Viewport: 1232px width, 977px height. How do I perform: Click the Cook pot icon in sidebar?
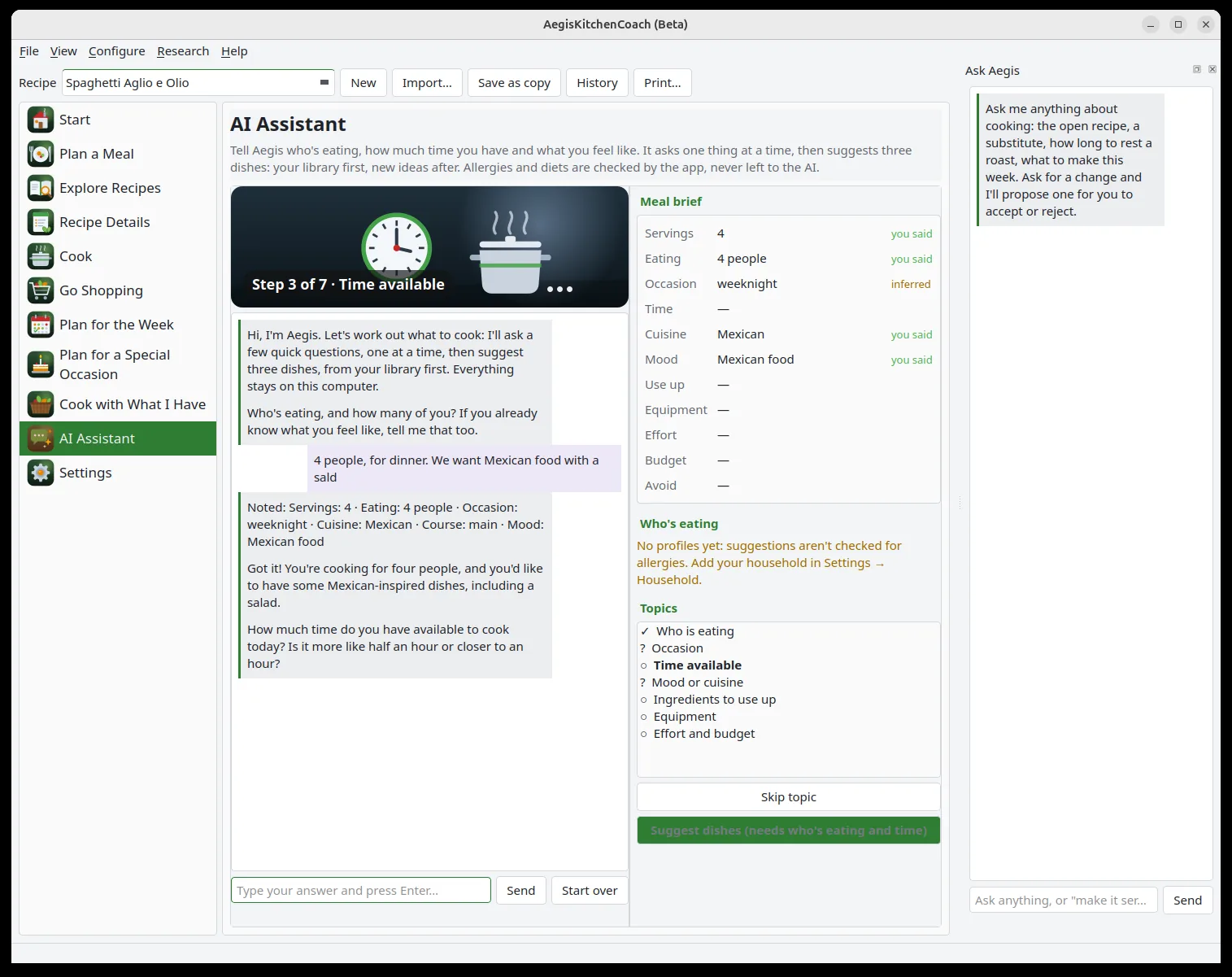coord(40,256)
